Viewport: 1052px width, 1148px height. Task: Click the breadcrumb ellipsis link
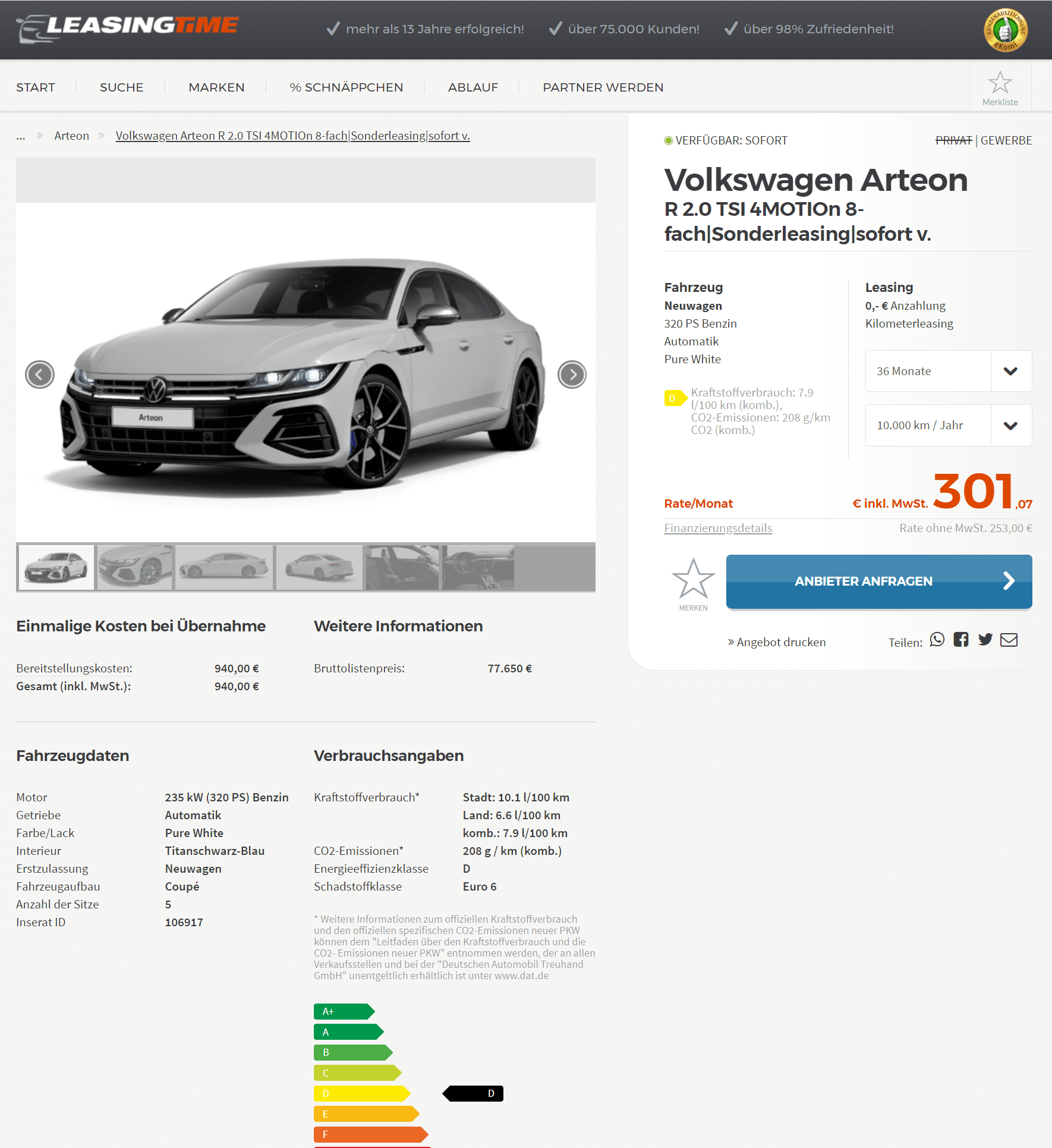click(21, 137)
